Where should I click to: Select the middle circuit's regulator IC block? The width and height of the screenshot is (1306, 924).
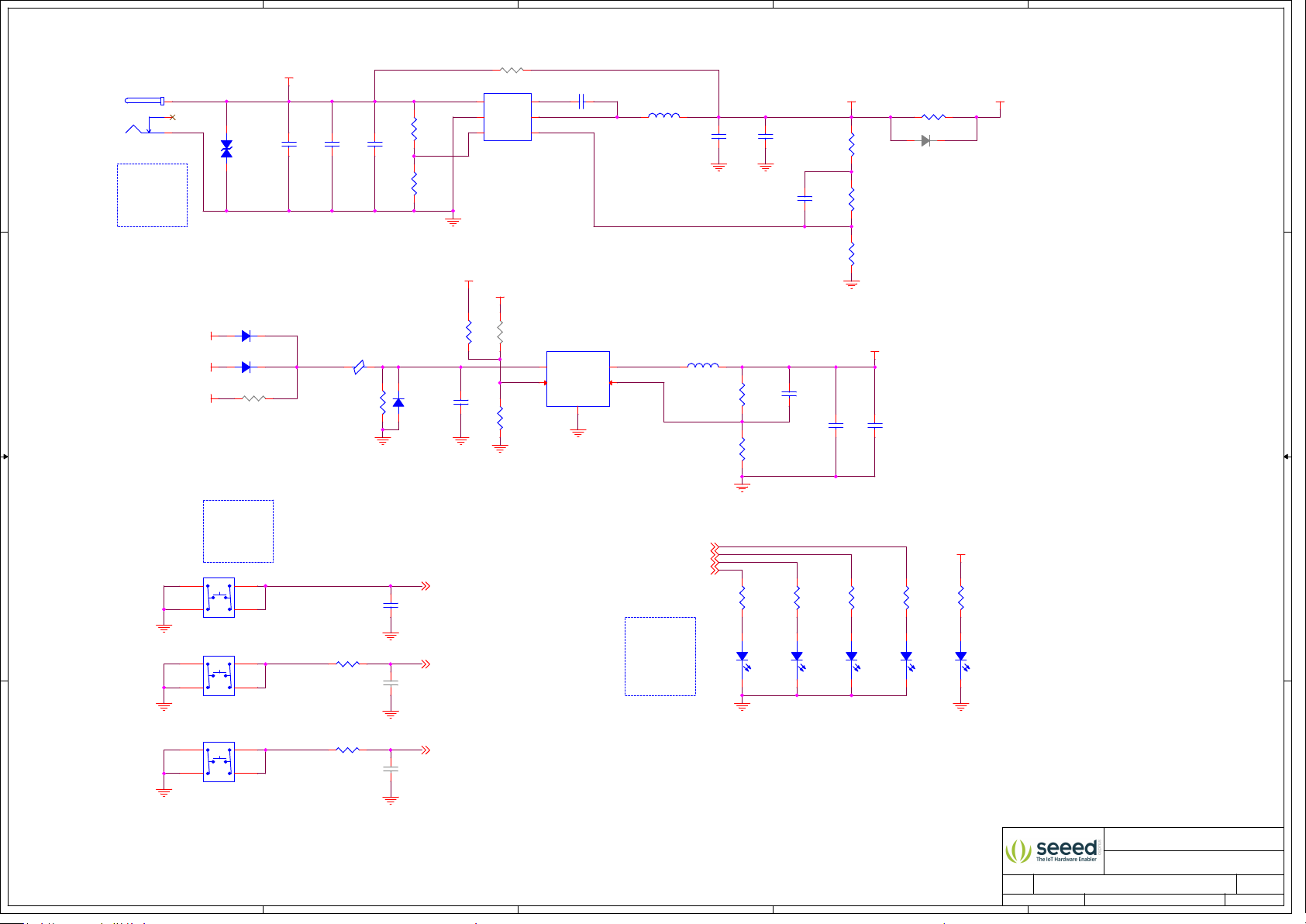tap(578, 379)
